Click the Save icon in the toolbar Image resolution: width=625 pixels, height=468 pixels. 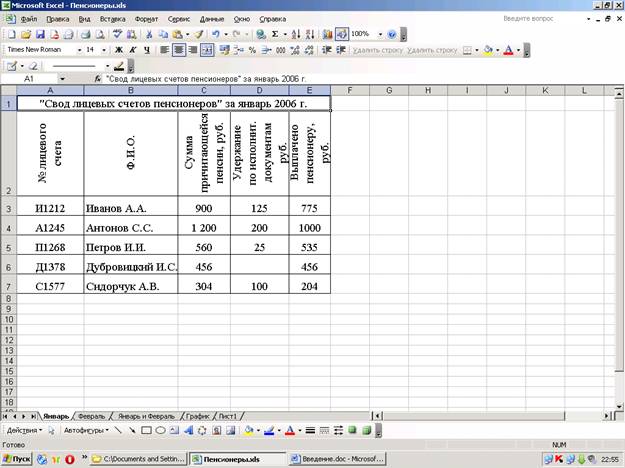pos(39,34)
